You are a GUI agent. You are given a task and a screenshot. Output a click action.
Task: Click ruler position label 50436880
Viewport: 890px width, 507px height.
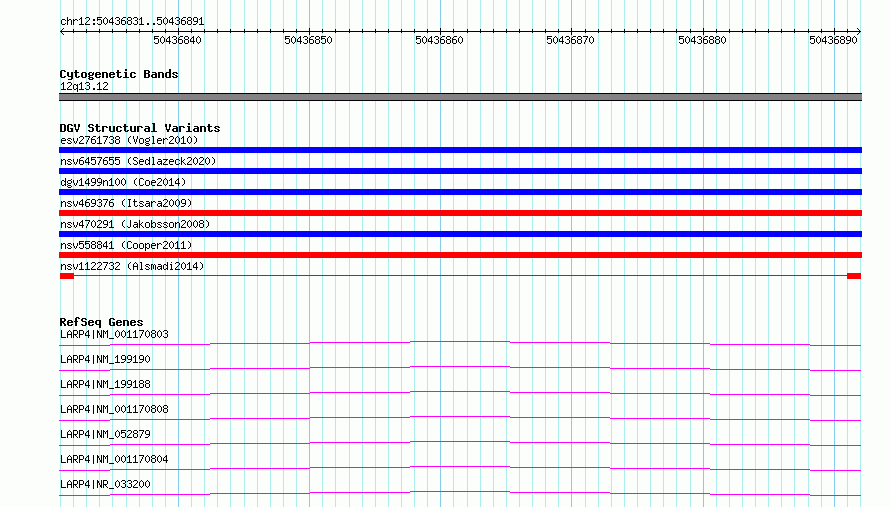[702, 40]
